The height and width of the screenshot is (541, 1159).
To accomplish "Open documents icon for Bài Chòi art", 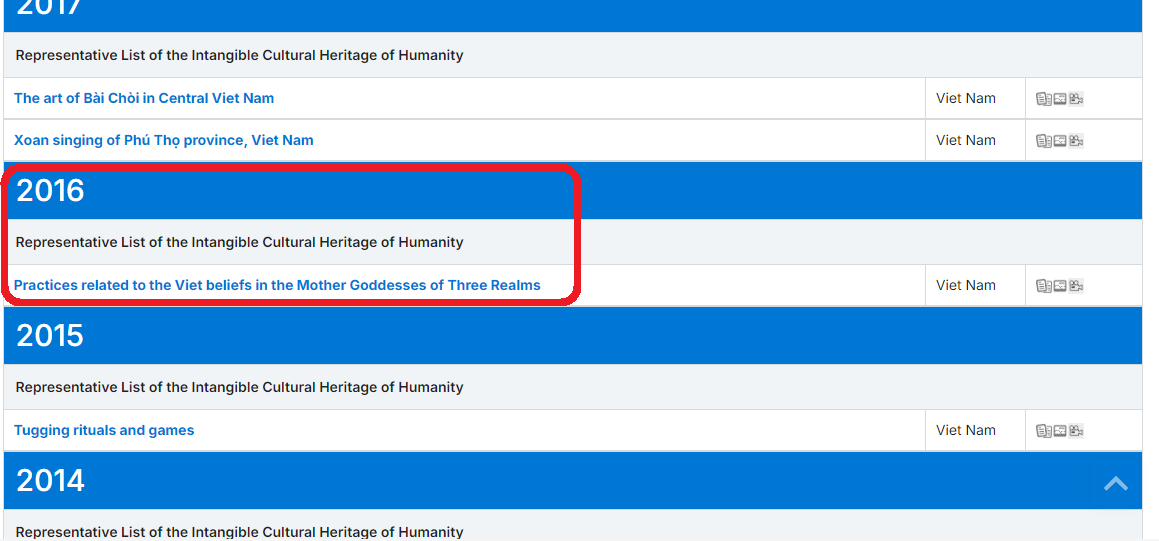I will [1044, 99].
